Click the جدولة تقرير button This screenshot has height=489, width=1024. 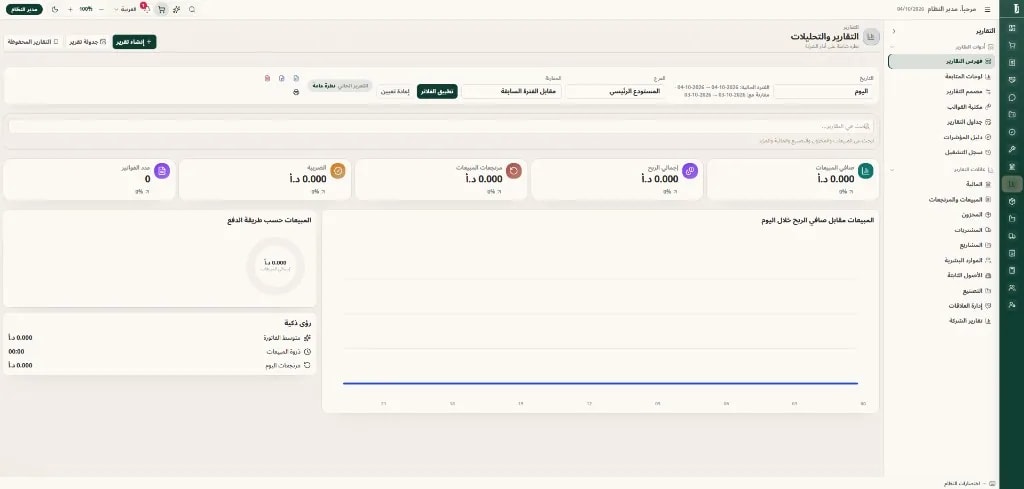pos(88,42)
